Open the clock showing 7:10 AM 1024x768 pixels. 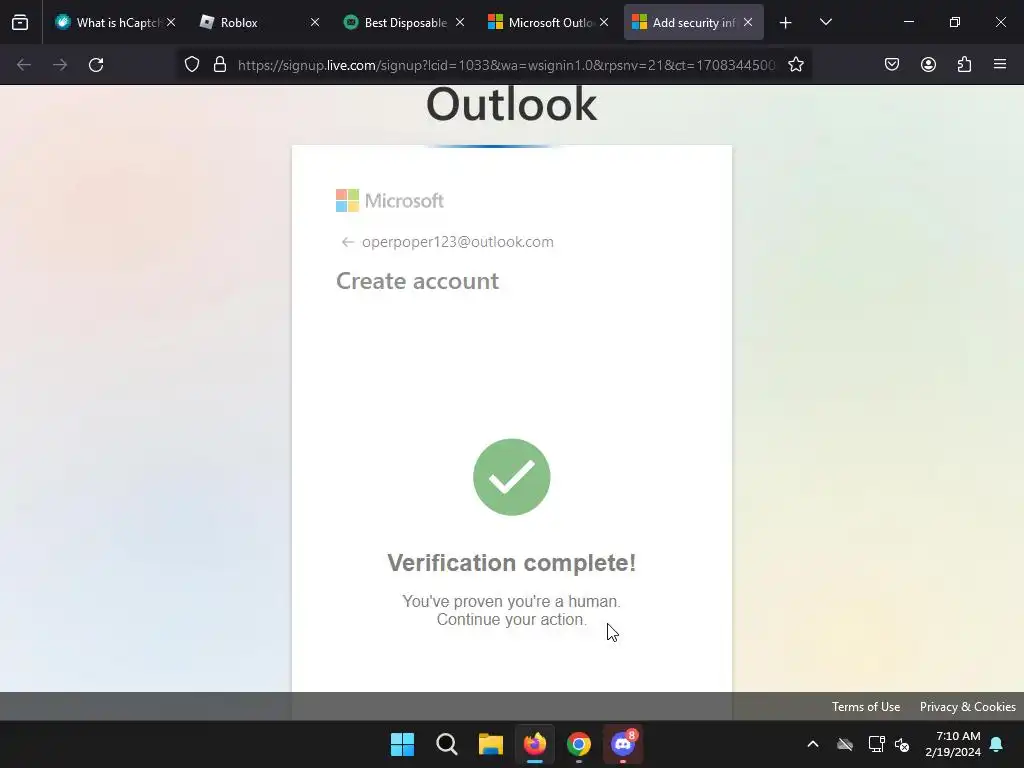tap(953, 744)
